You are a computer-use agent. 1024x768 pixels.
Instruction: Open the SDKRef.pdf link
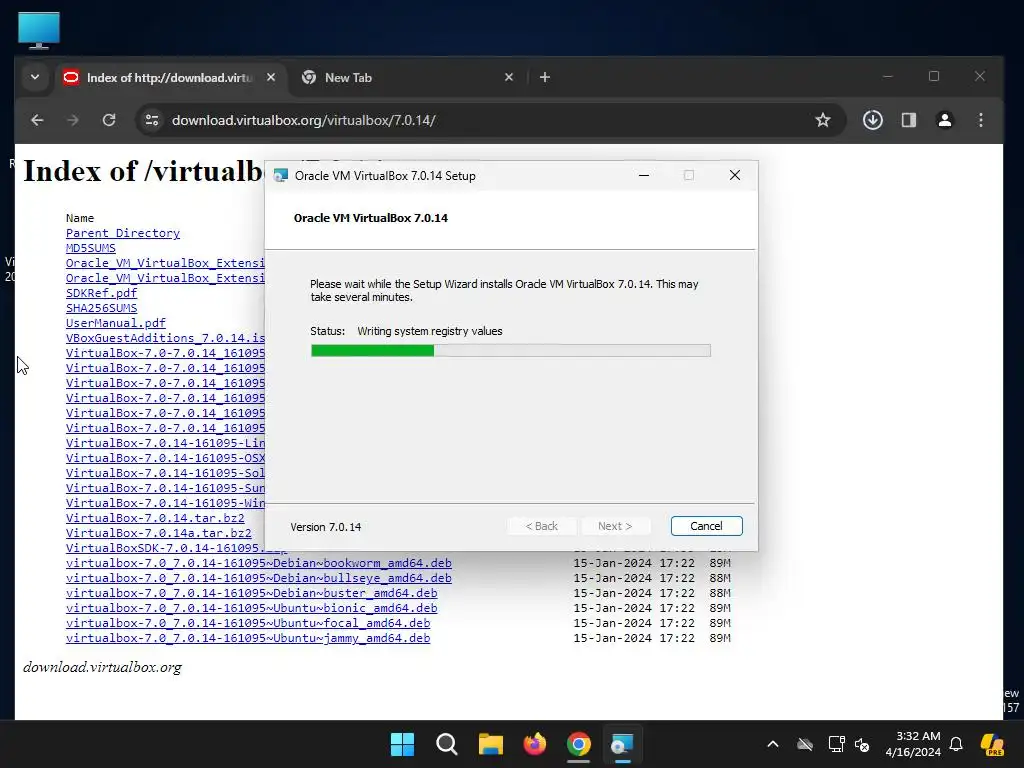(x=101, y=293)
